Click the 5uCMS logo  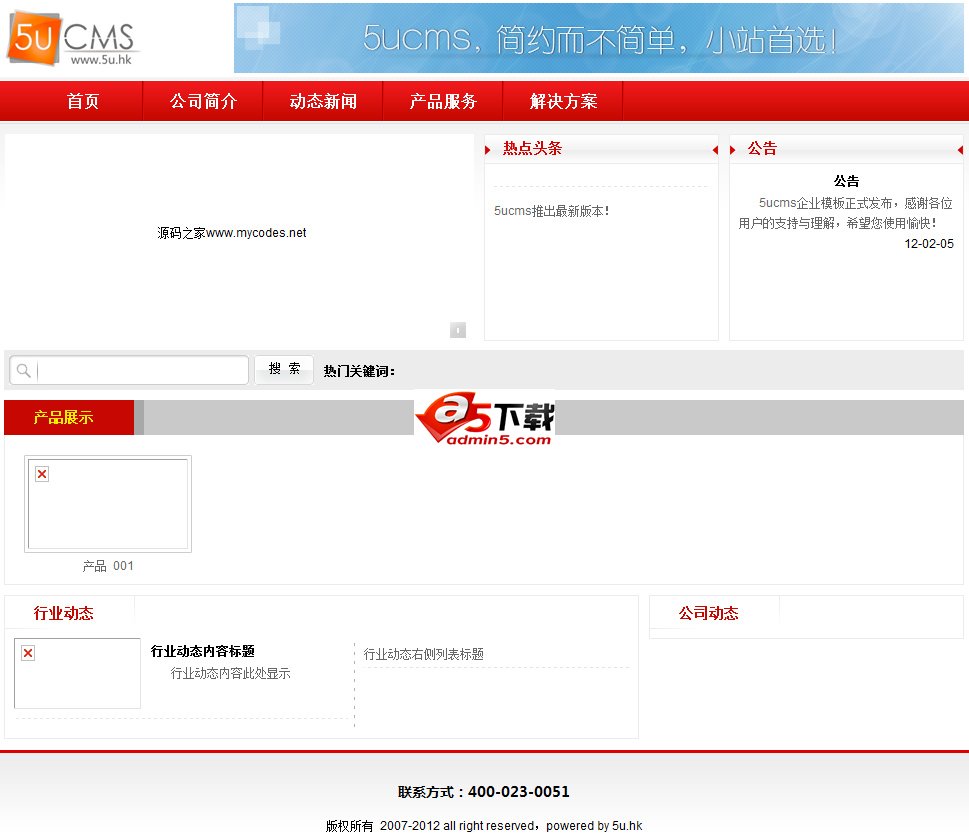point(72,38)
